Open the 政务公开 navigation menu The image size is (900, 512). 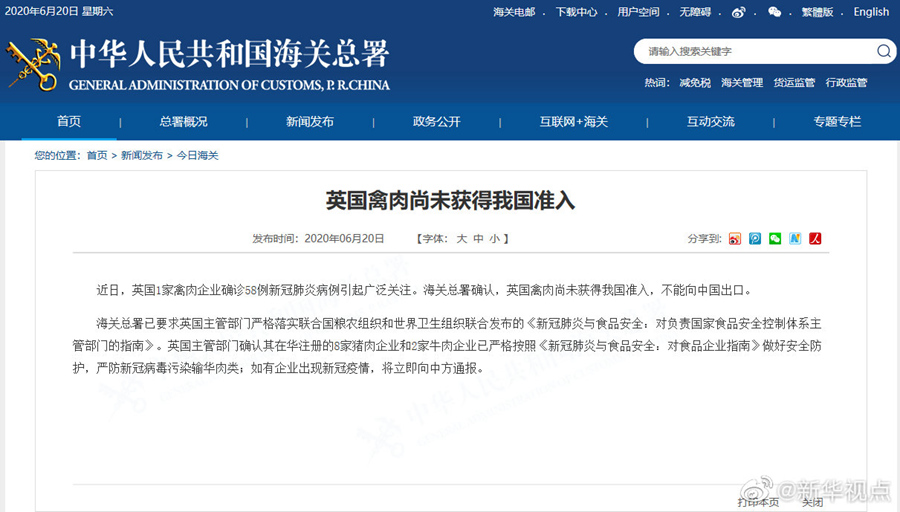tap(437, 122)
